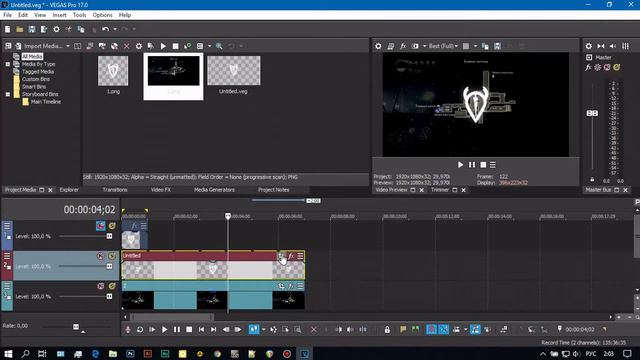Open the overlays dropdown next to grid icon

click(476, 46)
